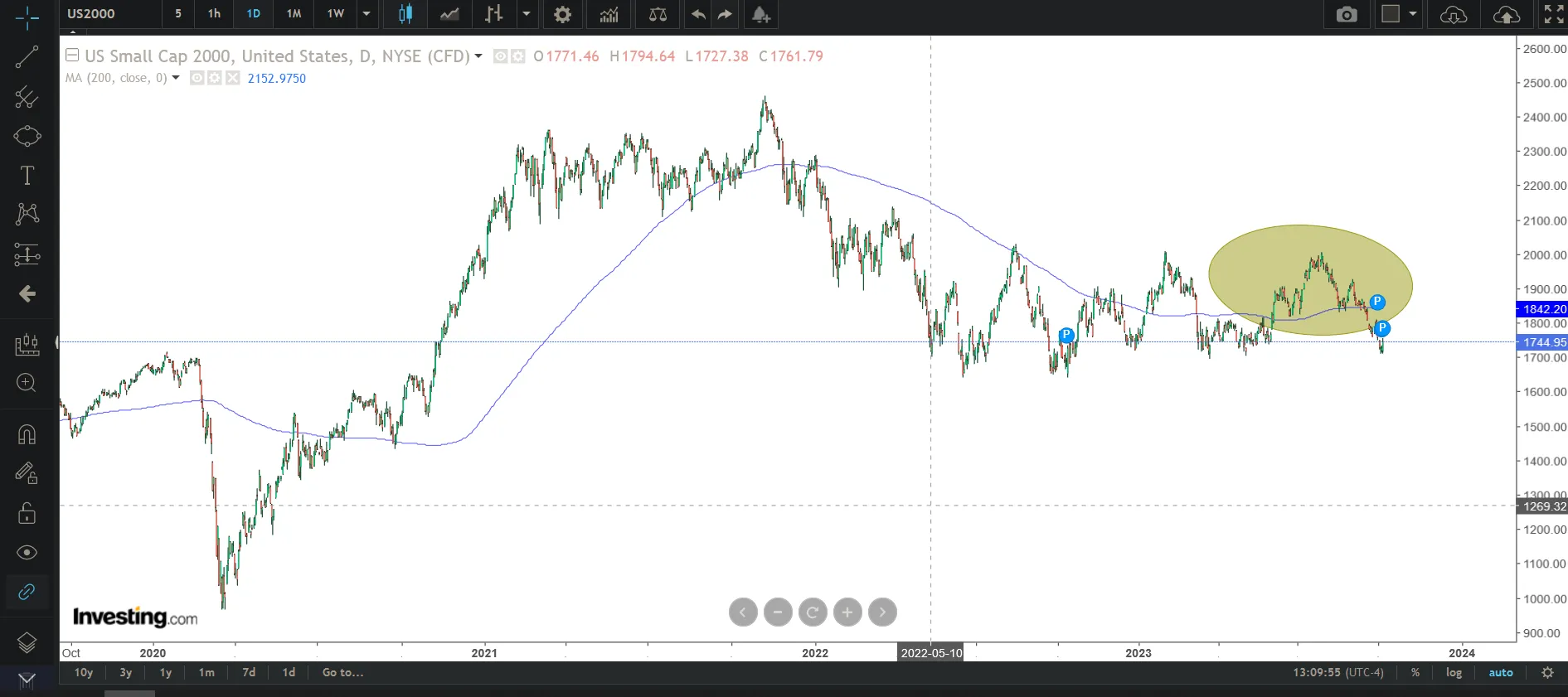Select the crosshair cursor tool

[27, 17]
